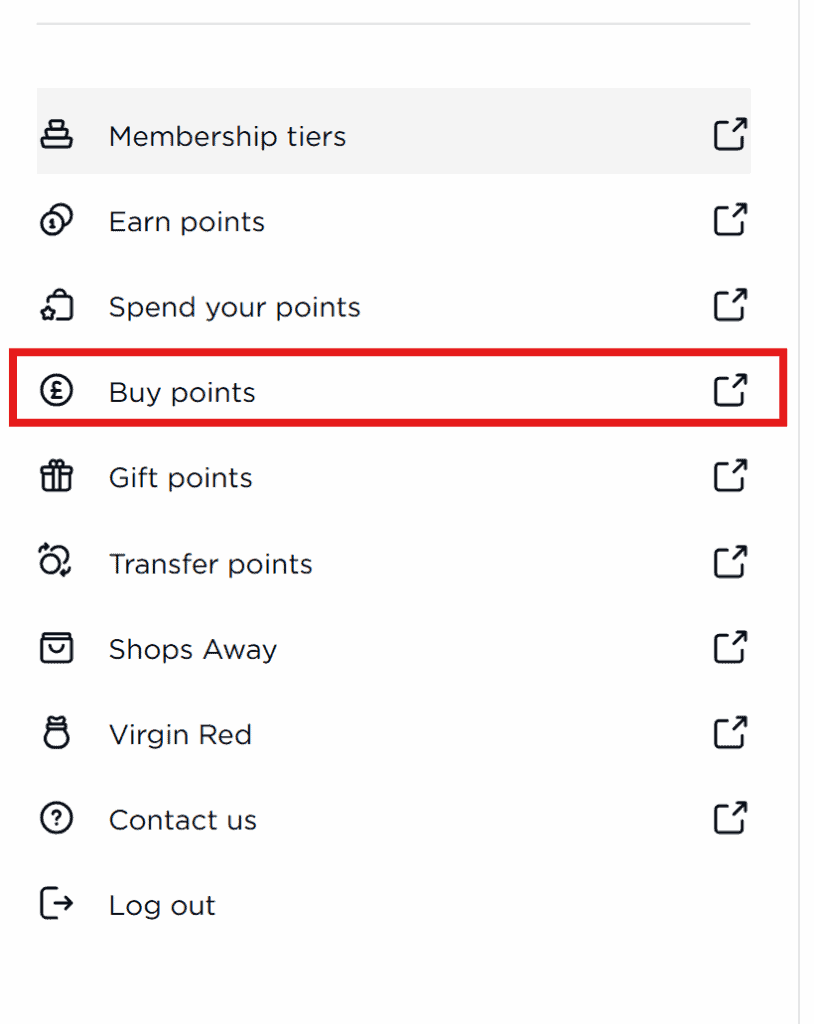Click the Spend your points bag icon
The image size is (814, 1024).
coord(56,306)
